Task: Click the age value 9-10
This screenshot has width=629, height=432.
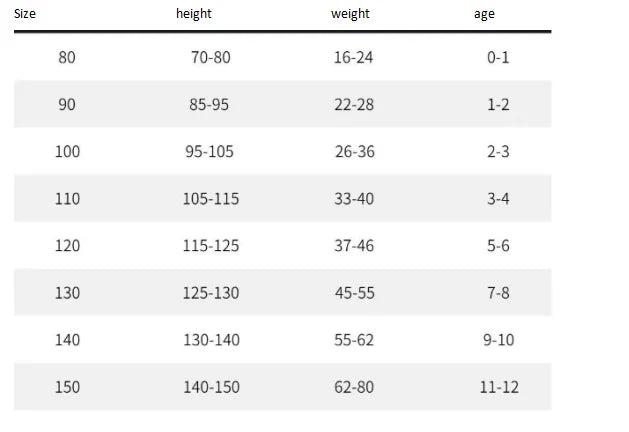Action: tap(499, 340)
